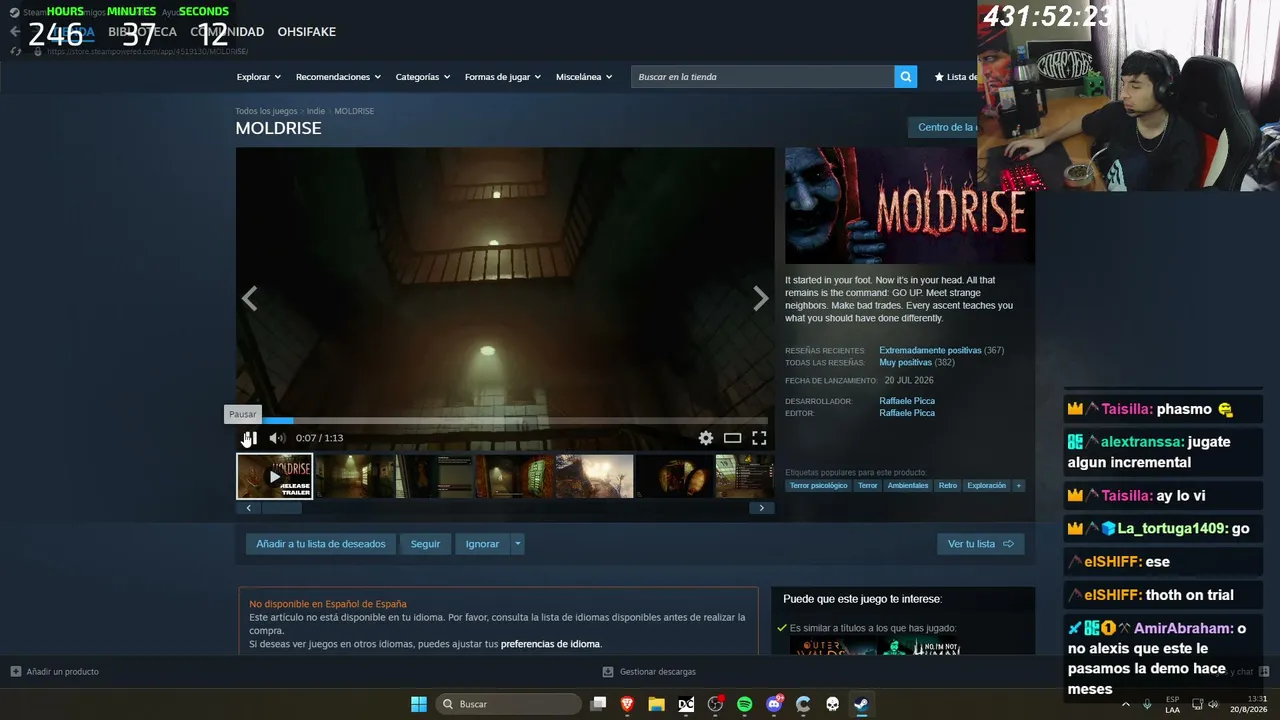Click the Añadir un producto plus icon
The height and width of the screenshot is (720, 1280).
[15, 672]
